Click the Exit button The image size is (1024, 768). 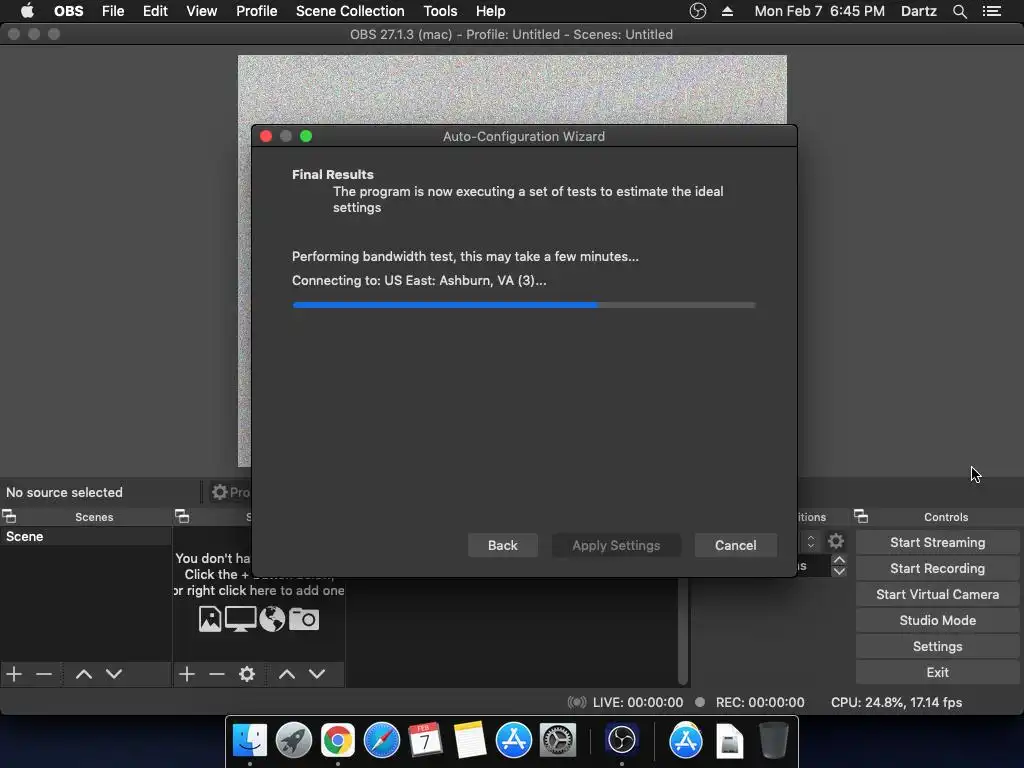pos(937,672)
